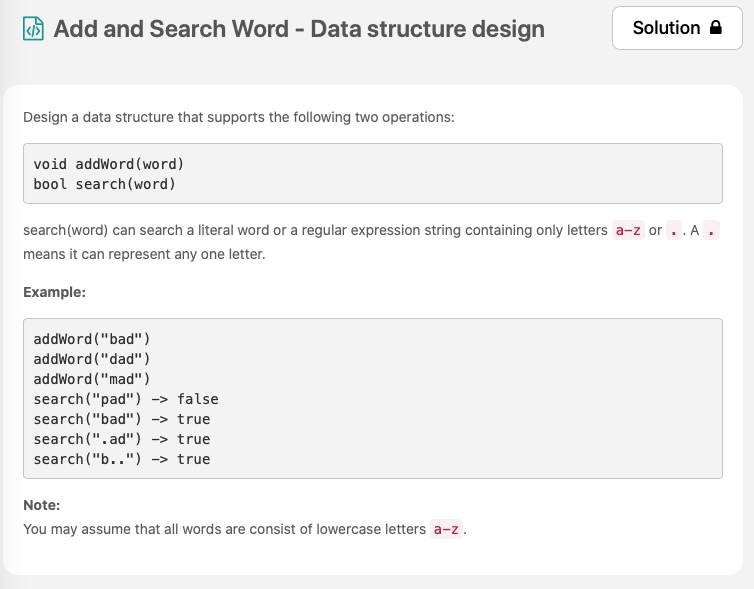
Task: Click the addWord("bad") example line
Action: click(92, 339)
